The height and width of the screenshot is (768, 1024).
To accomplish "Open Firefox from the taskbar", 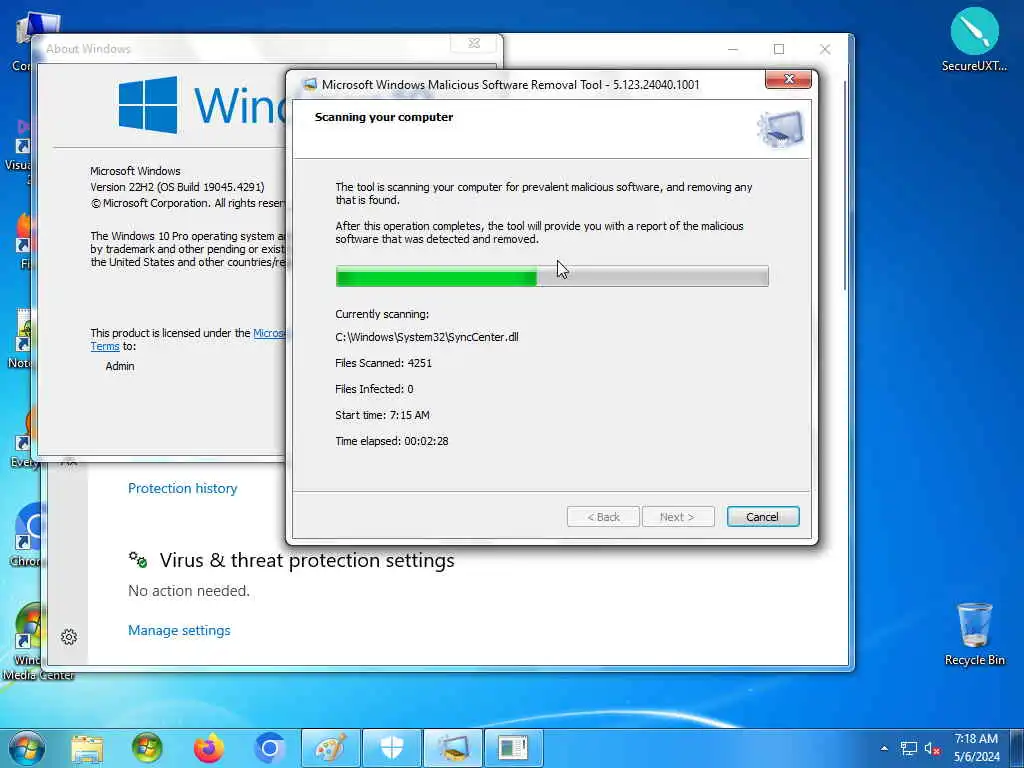I will tap(209, 748).
